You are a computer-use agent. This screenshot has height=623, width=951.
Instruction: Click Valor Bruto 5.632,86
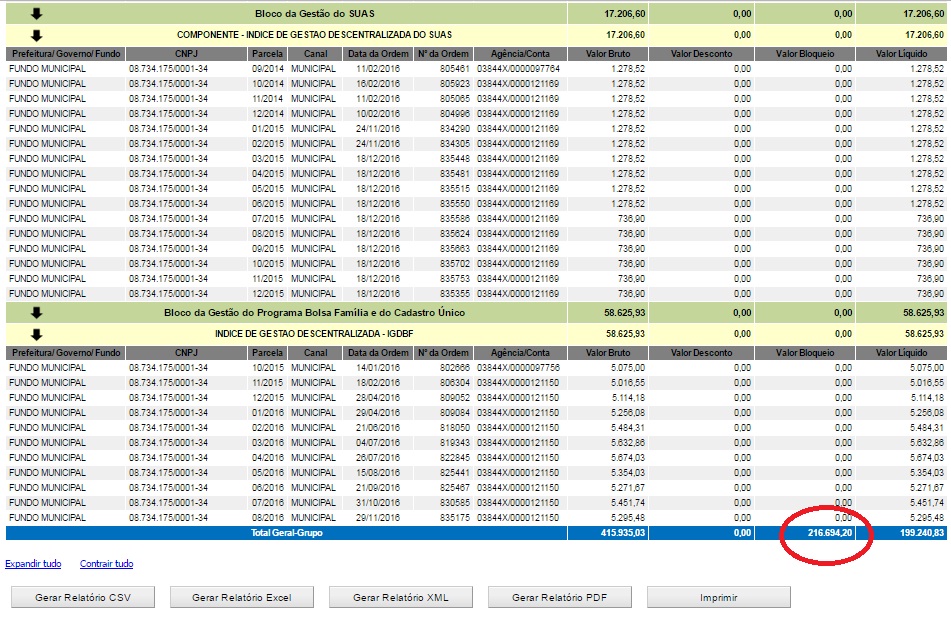coord(628,442)
